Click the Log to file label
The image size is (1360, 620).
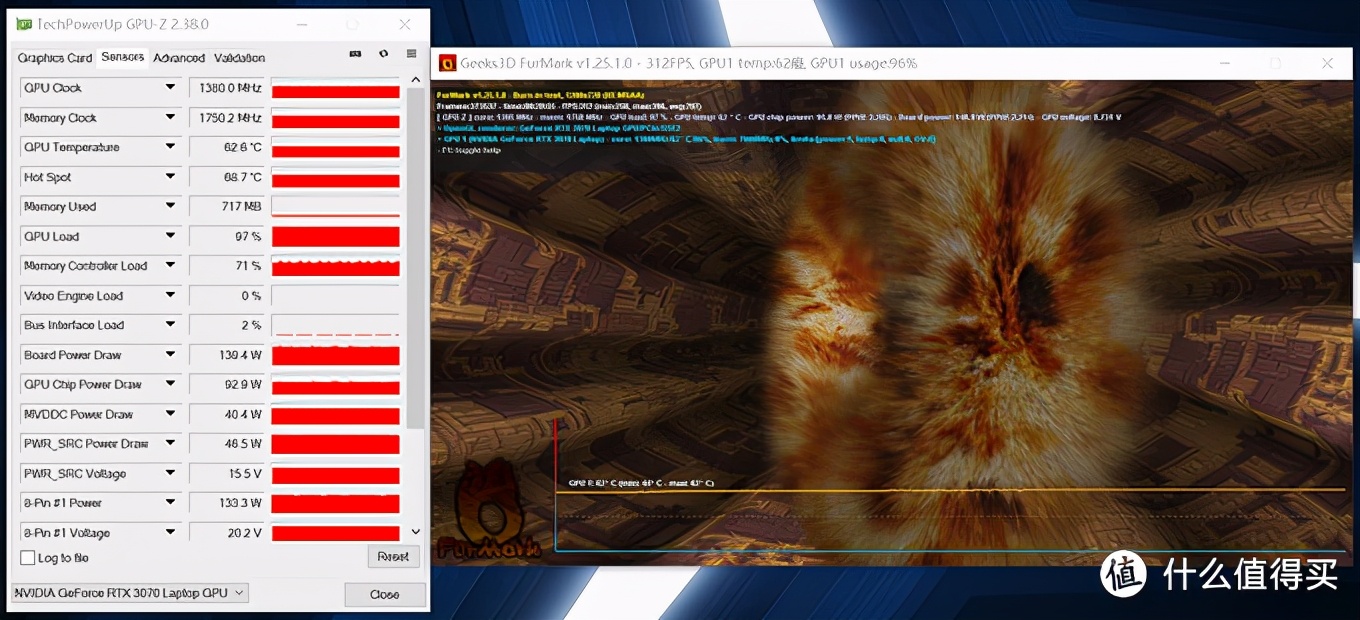pos(63,558)
